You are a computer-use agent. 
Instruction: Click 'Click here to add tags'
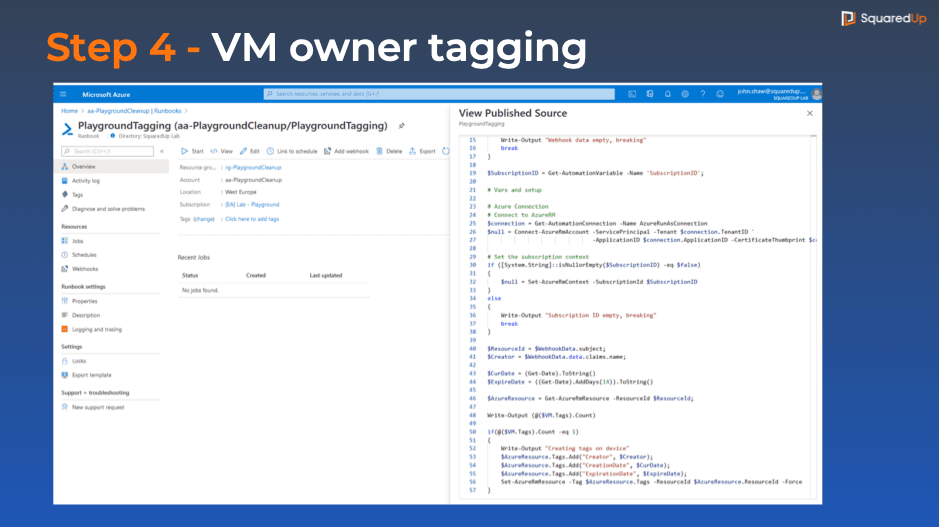click(x=252, y=219)
